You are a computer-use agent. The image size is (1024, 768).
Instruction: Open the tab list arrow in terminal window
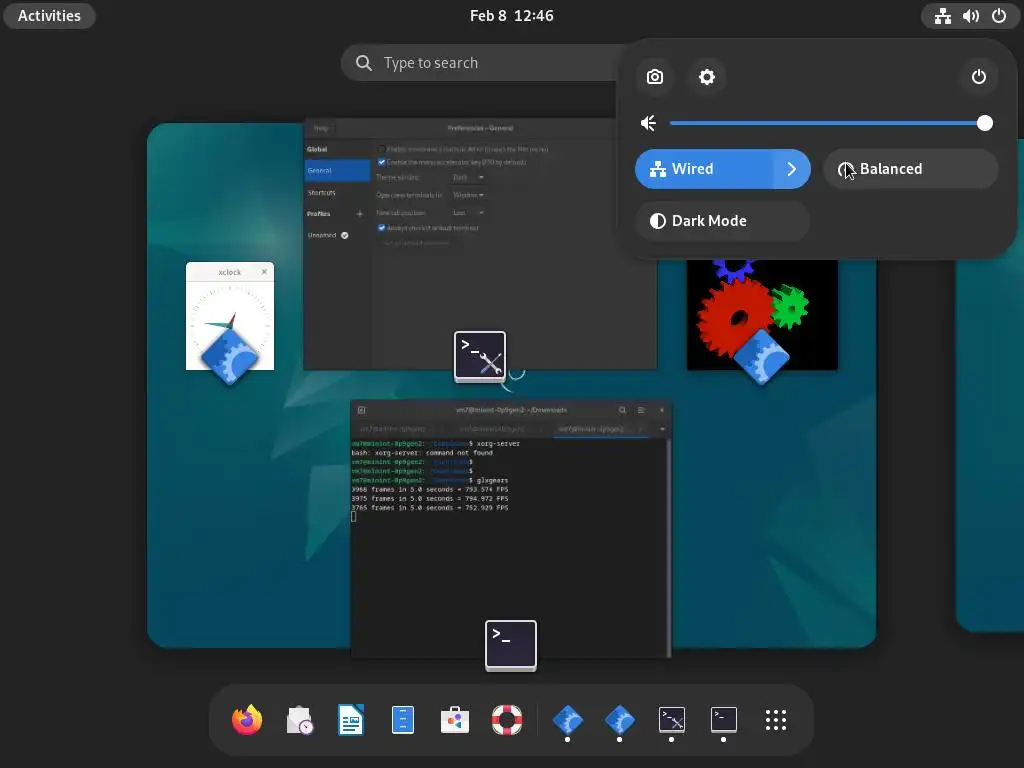662,429
